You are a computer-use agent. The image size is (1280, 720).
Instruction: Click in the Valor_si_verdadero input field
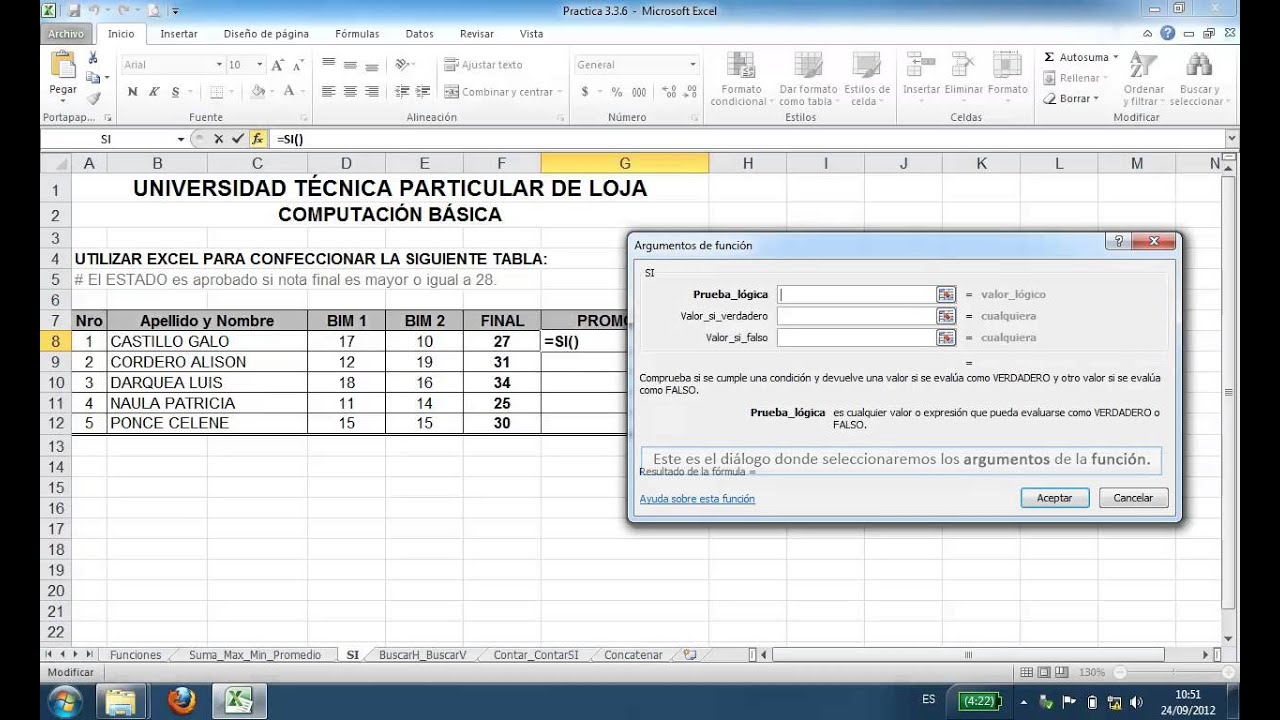pos(856,316)
